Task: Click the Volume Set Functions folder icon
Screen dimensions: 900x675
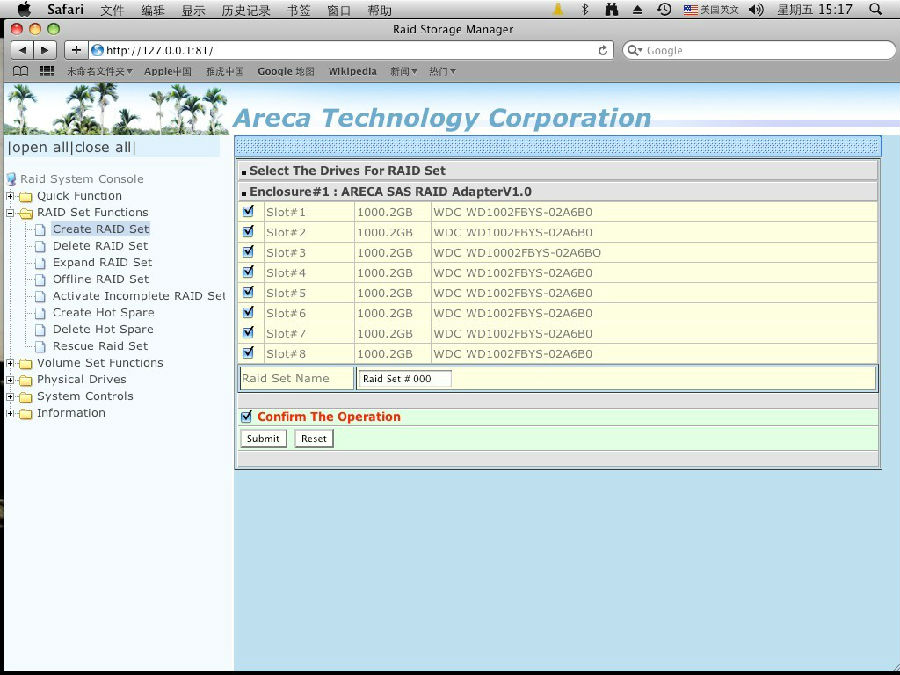Action: (25, 364)
